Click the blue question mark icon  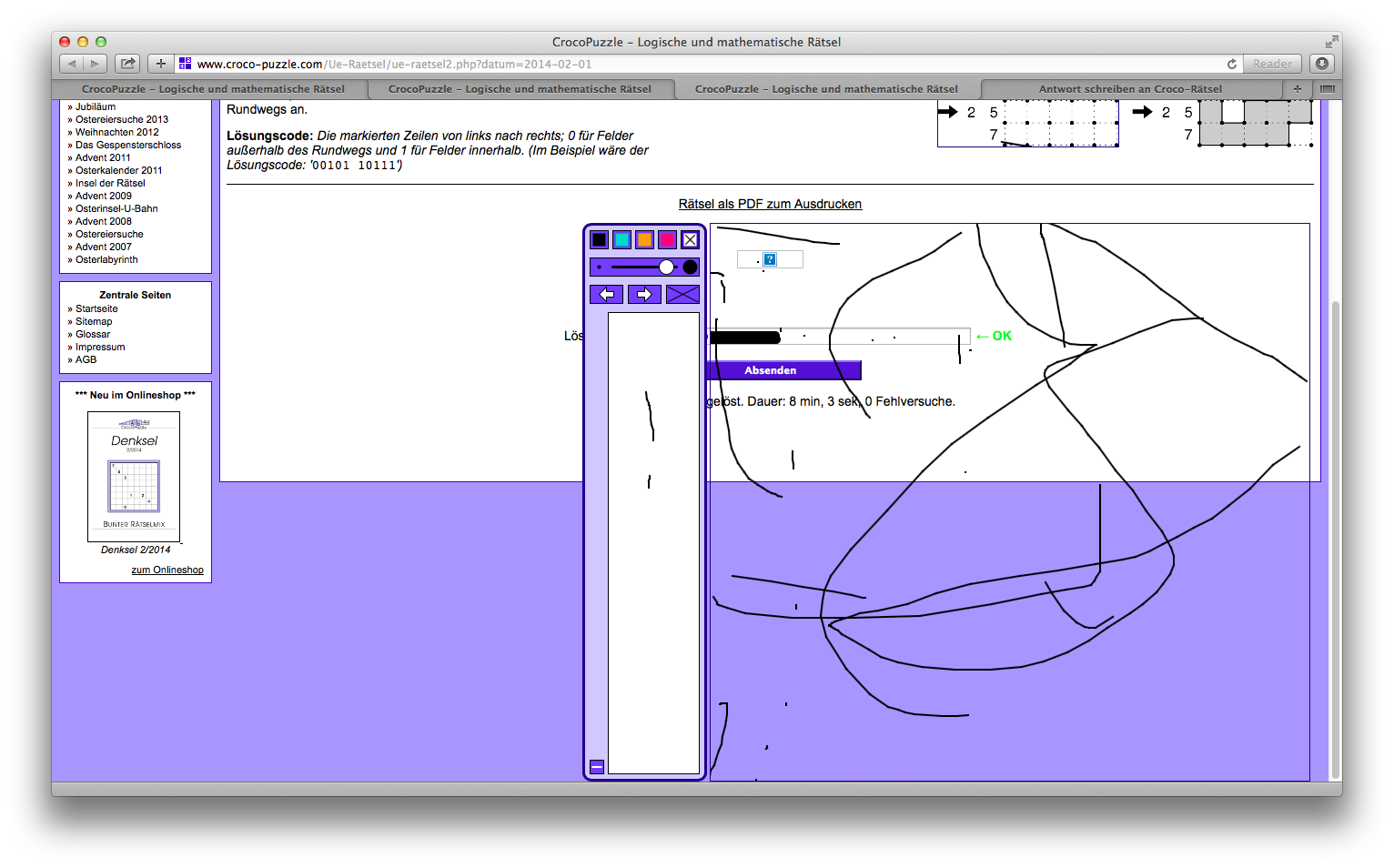[x=770, y=260]
